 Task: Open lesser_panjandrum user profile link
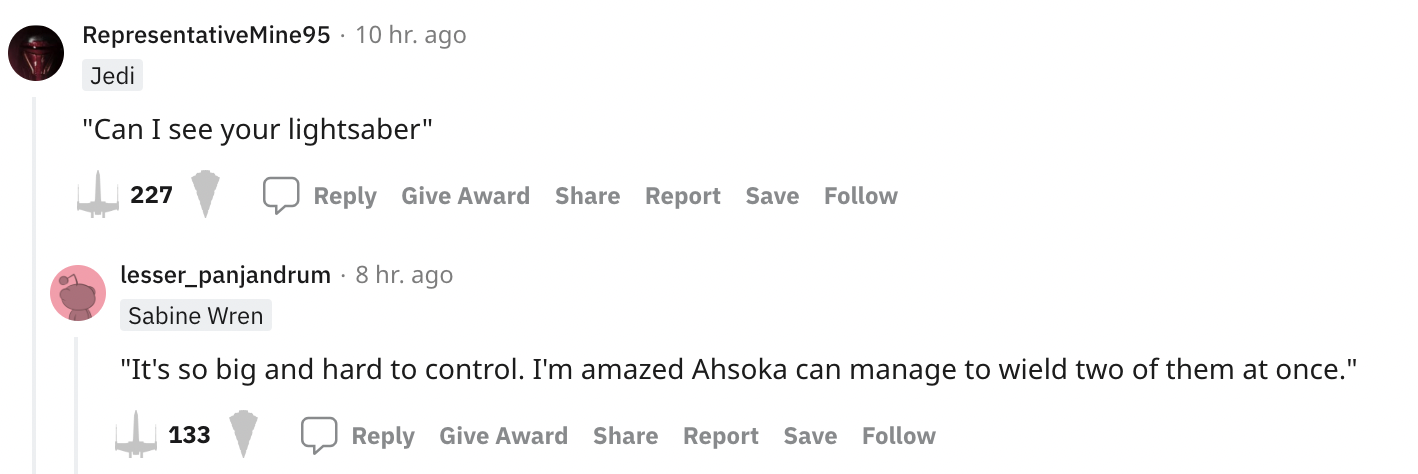click(x=225, y=275)
